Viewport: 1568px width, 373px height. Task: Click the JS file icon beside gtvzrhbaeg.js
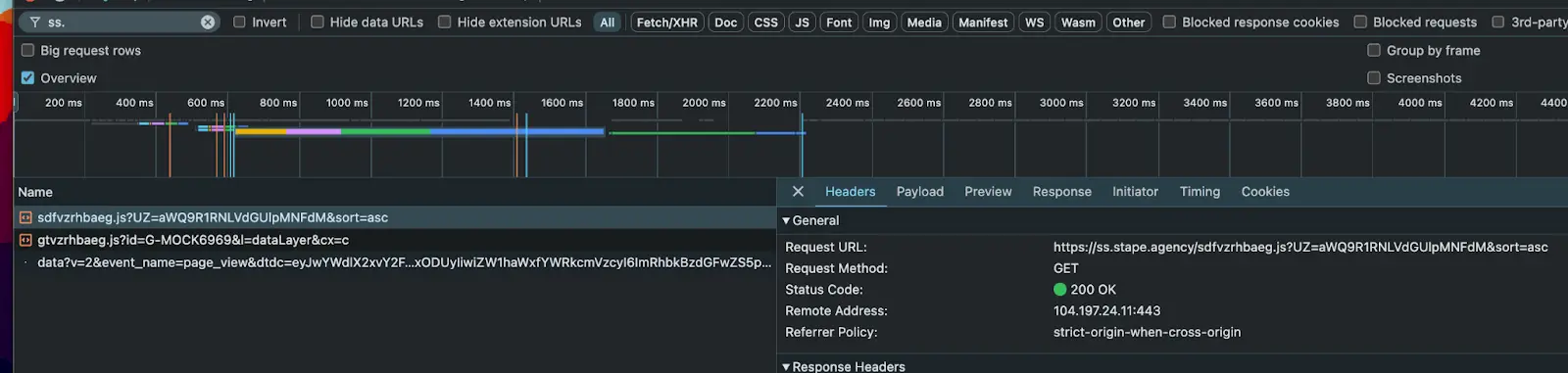[x=25, y=240]
